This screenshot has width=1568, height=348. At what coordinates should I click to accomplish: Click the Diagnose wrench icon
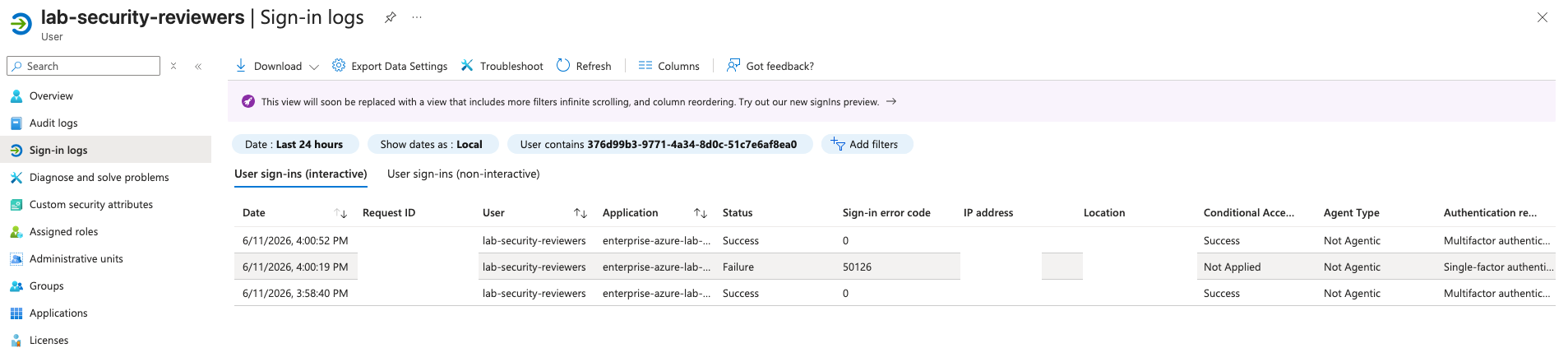click(16, 177)
